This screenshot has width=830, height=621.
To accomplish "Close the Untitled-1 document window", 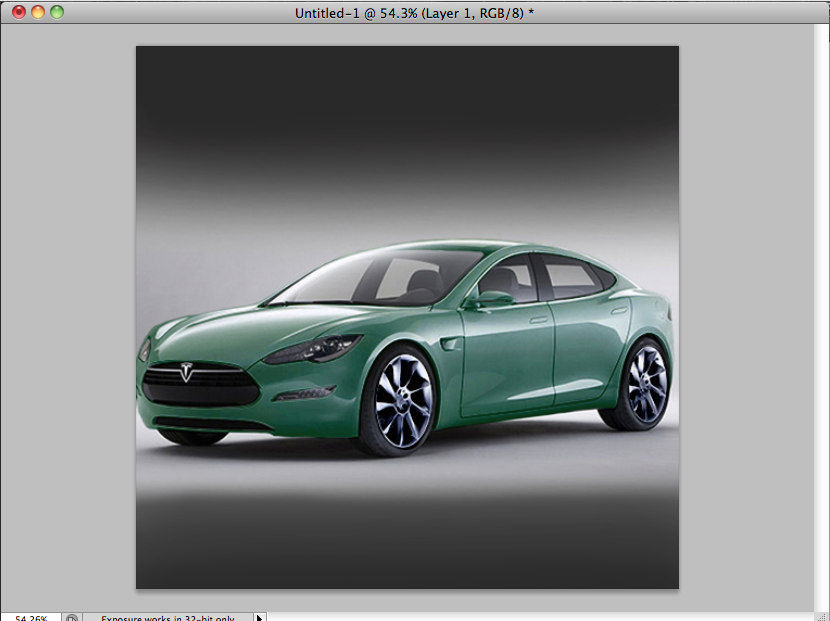I will click(x=19, y=12).
